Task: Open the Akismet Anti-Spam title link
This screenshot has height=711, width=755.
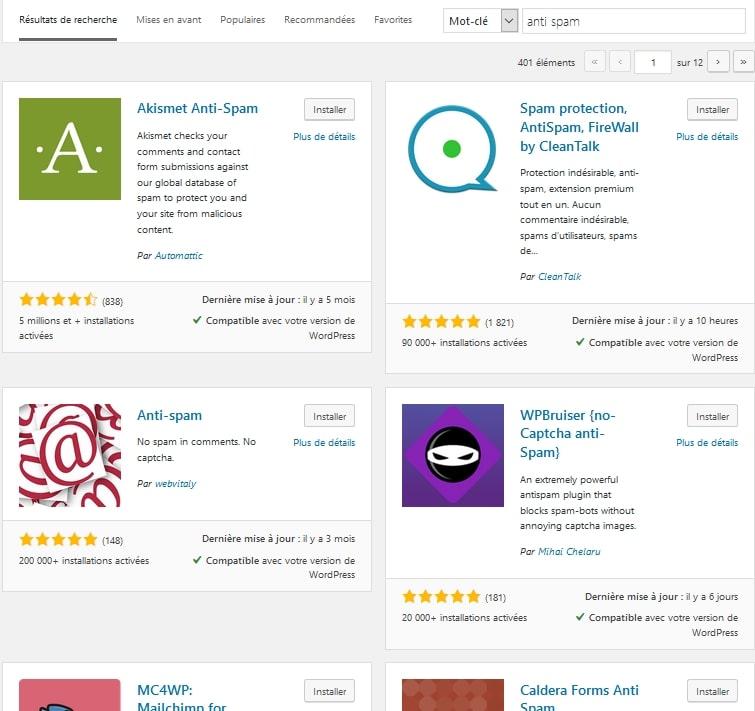Action: tap(197, 108)
